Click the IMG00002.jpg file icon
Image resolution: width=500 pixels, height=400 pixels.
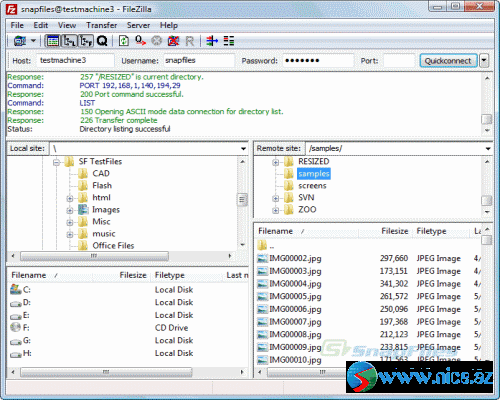point(263,259)
